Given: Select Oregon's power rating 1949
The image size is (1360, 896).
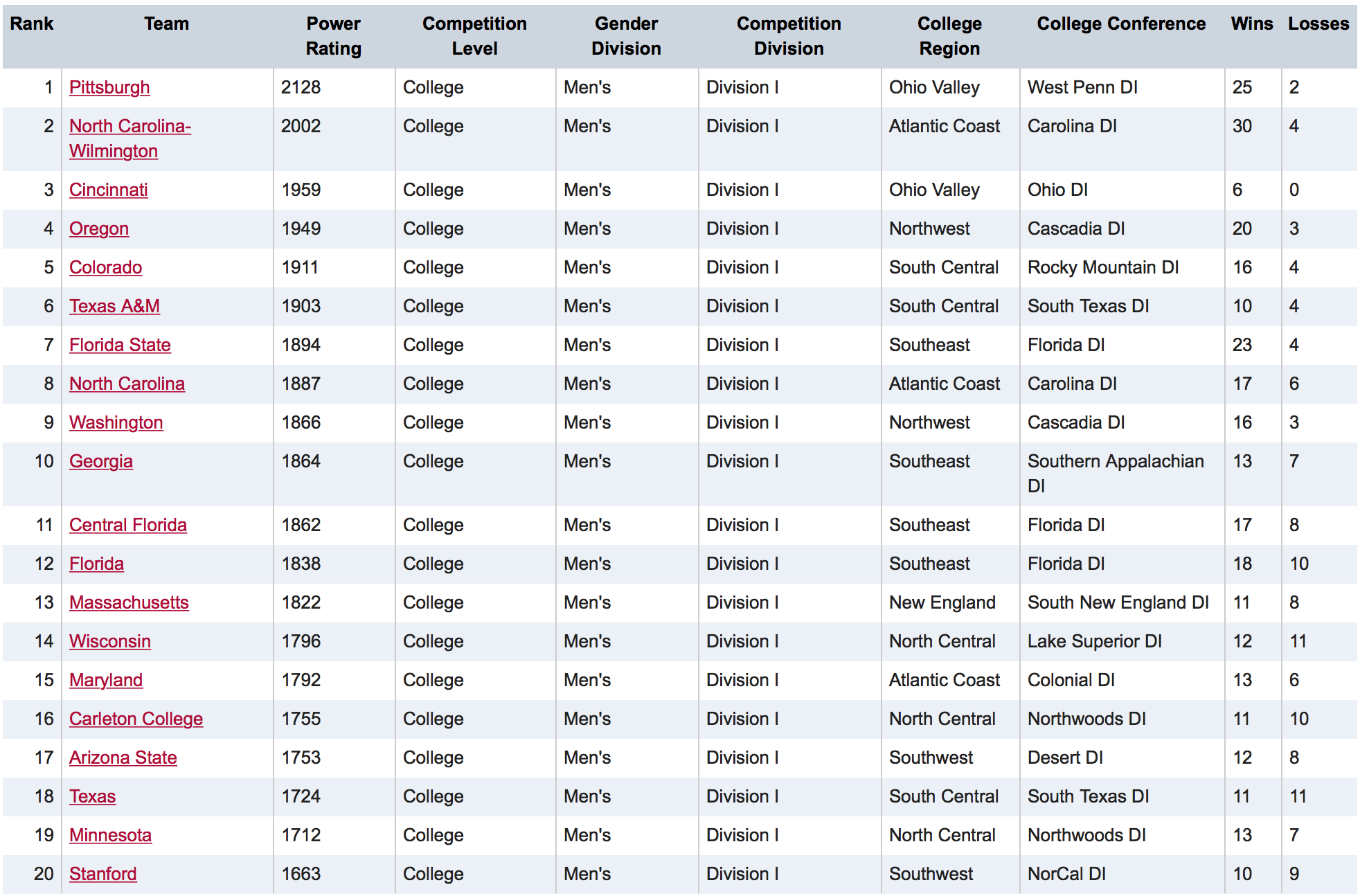Looking at the screenshot, I should point(301,229).
